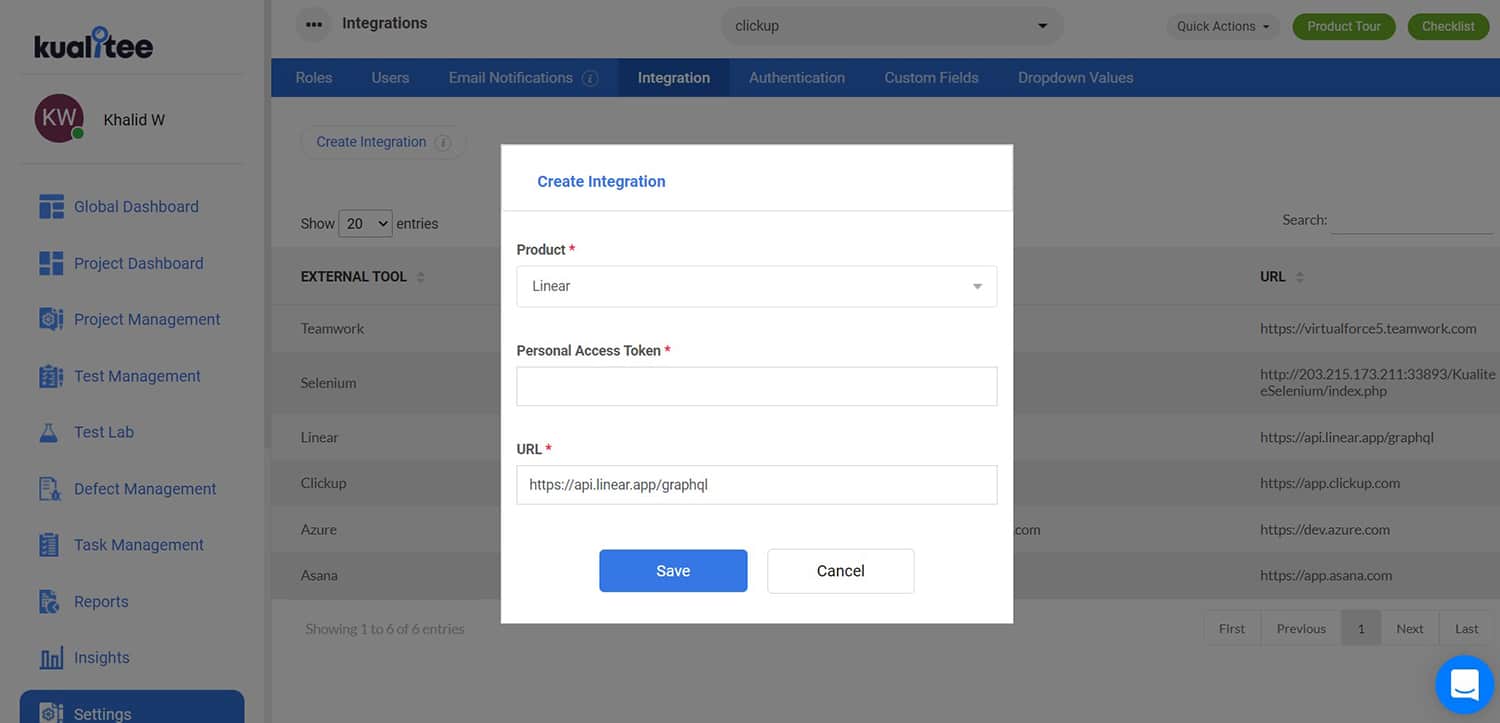Click info icon next to Email Notifications
Screen dimensions: 1500x723
(x=590, y=78)
